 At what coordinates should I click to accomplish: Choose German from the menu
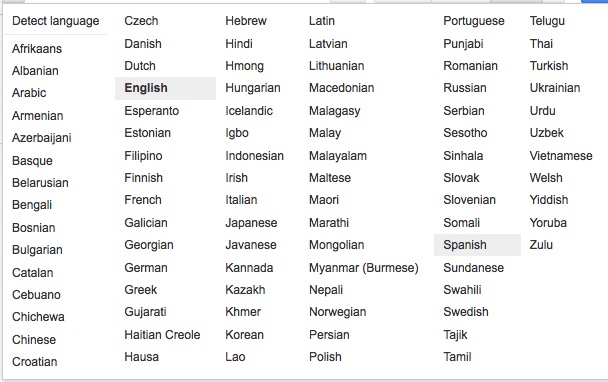(x=146, y=268)
